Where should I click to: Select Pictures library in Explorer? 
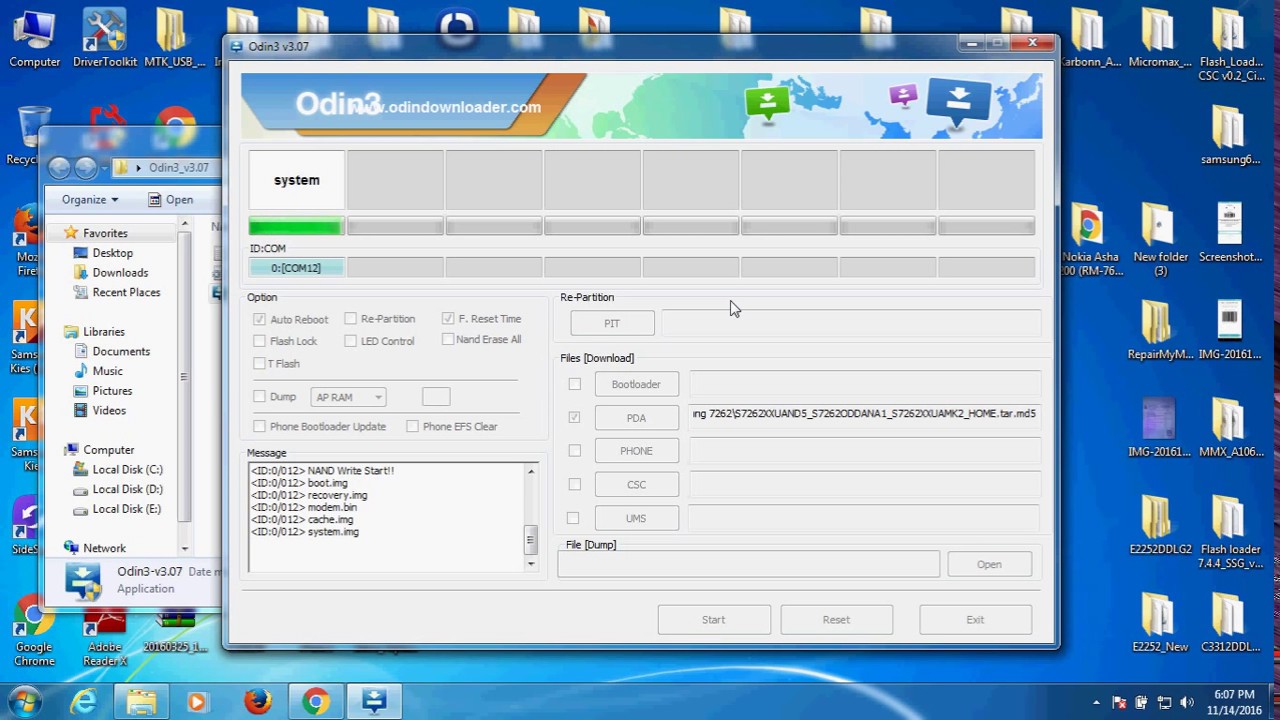click(x=112, y=391)
